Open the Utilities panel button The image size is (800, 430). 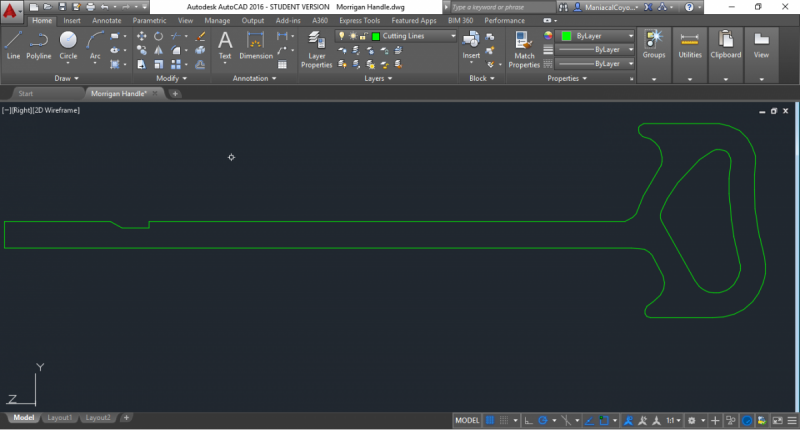click(x=690, y=48)
